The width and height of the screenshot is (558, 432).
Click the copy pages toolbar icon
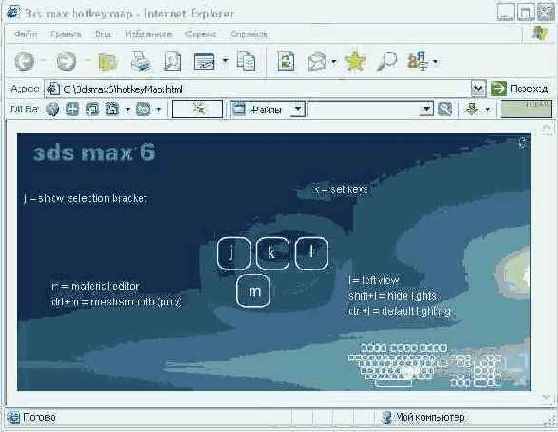[246, 61]
